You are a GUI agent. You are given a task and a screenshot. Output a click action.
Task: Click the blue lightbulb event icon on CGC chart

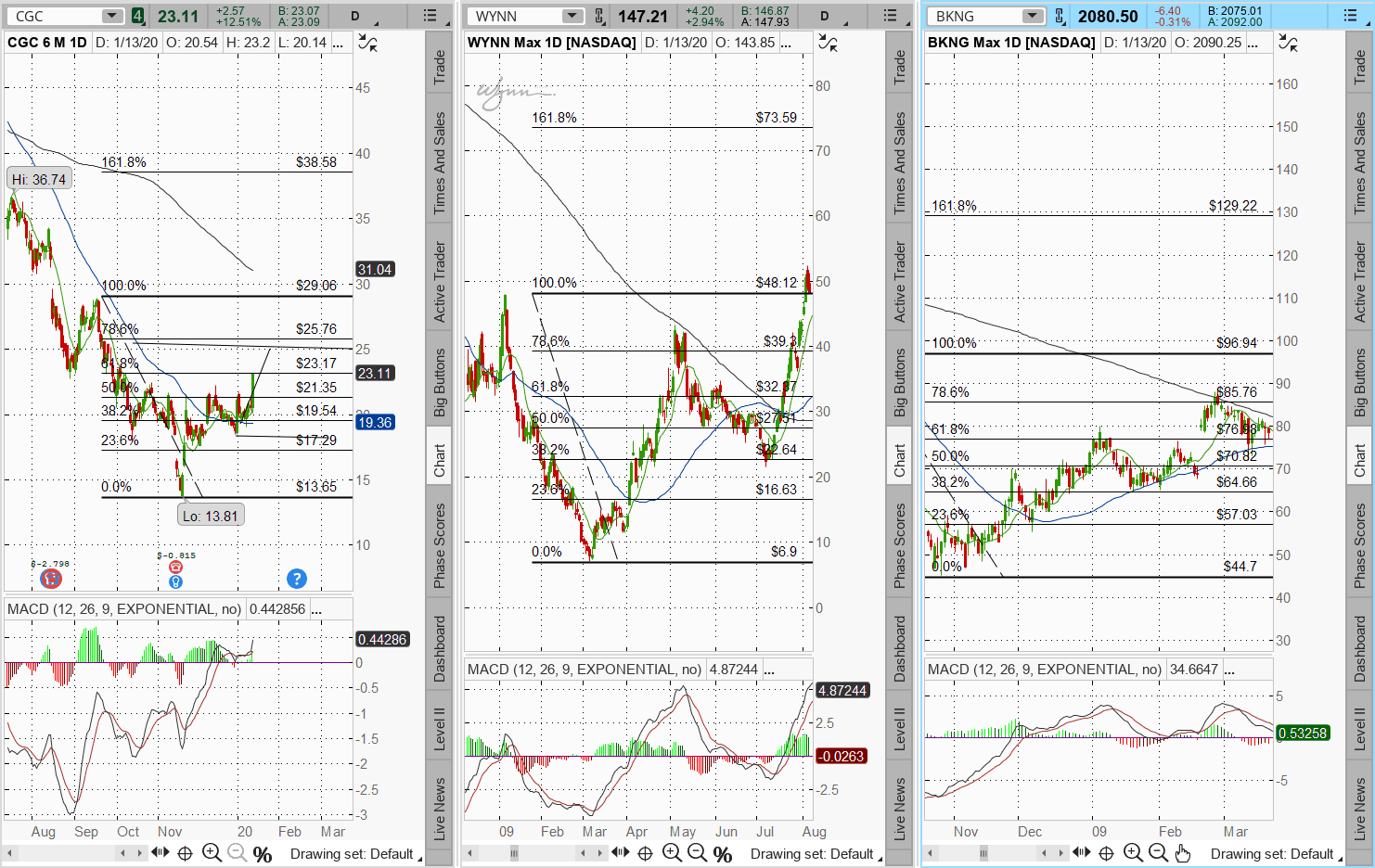click(x=175, y=581)
